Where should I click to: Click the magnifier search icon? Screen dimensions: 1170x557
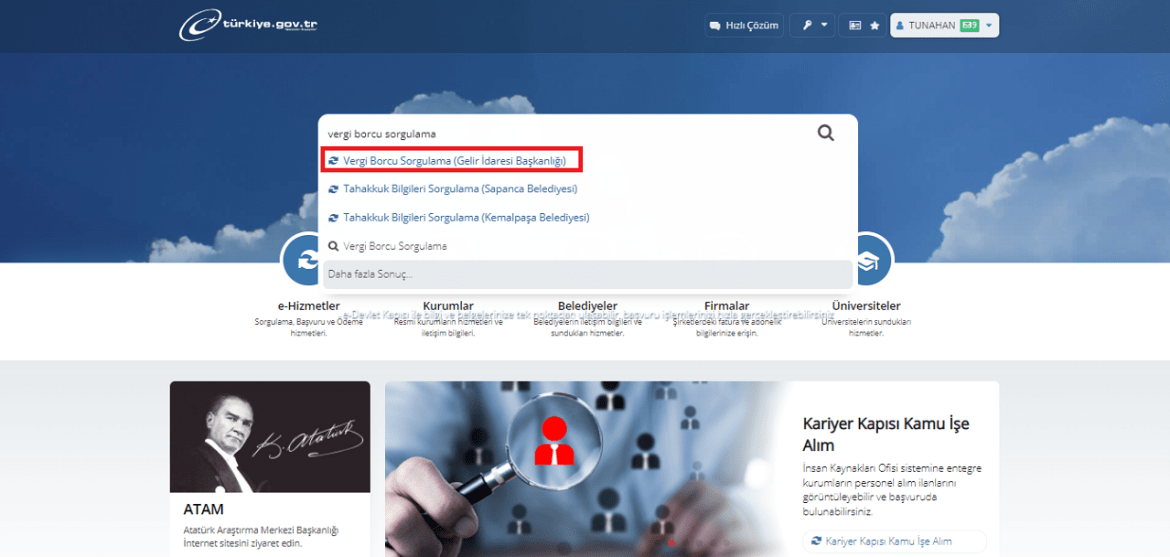point(825,133)
